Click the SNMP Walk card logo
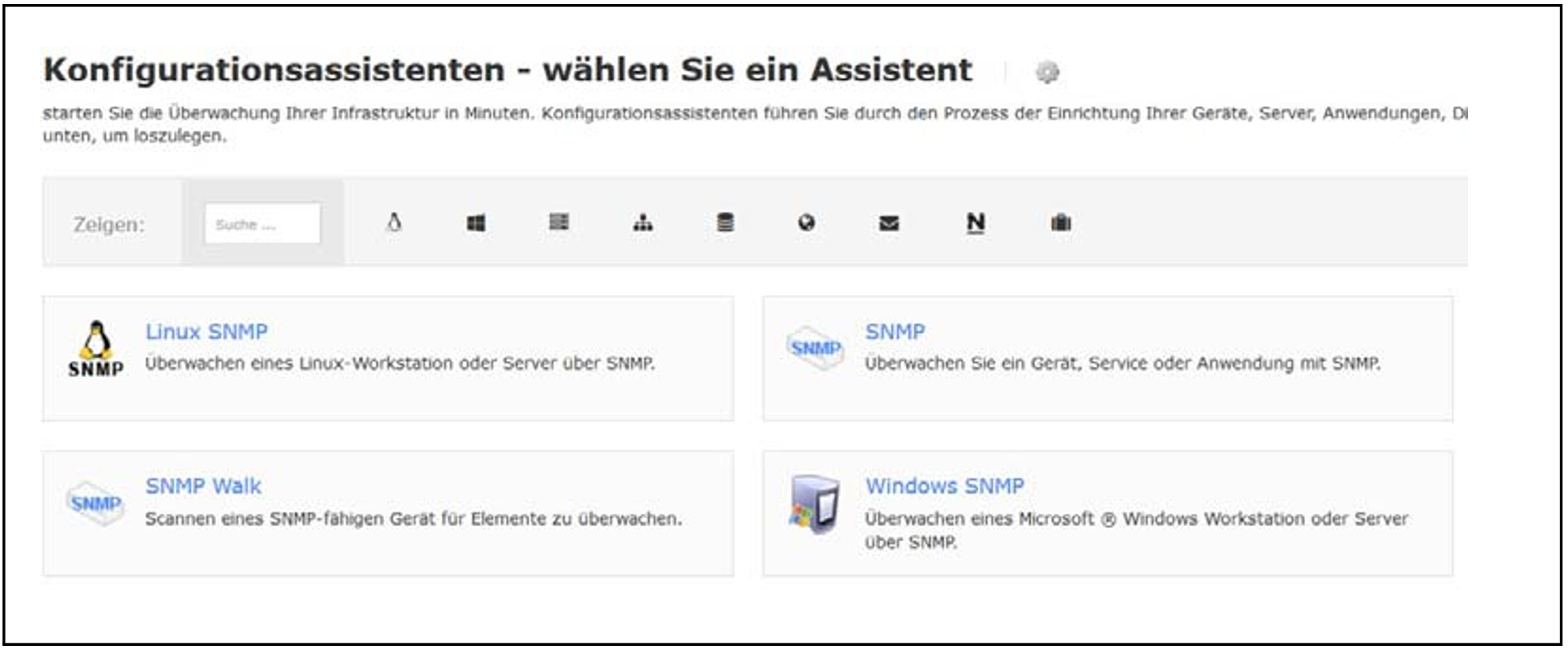 [96, 503]
